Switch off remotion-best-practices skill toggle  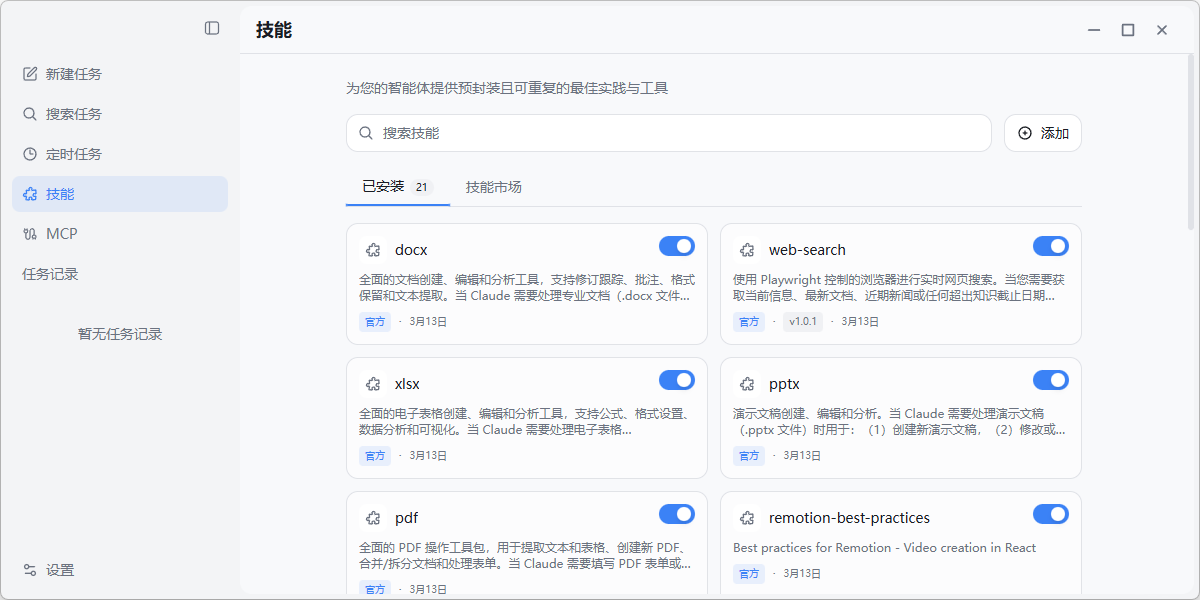click(x=1050, y=514)
